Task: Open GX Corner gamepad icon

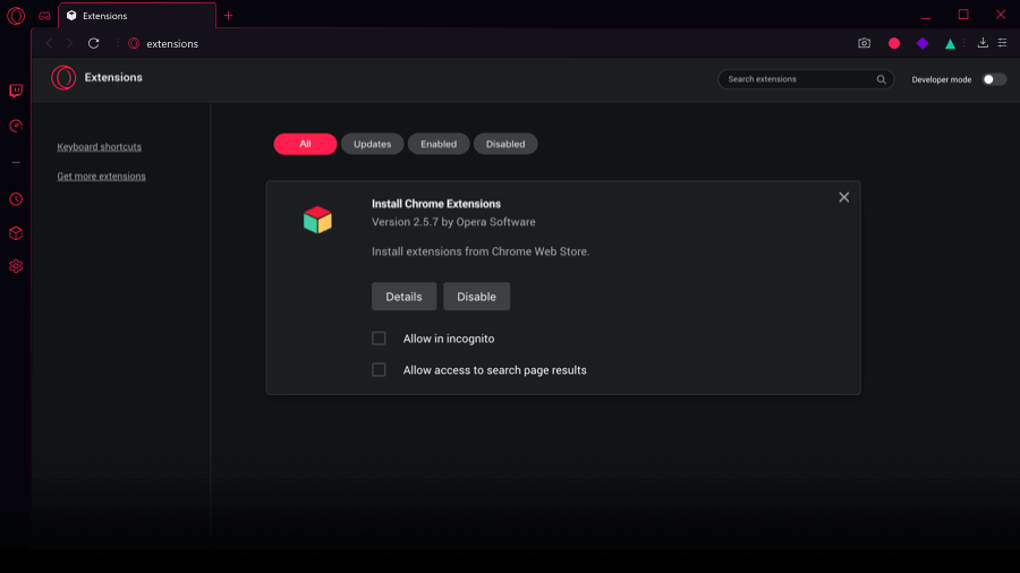Action: [44, 16]
